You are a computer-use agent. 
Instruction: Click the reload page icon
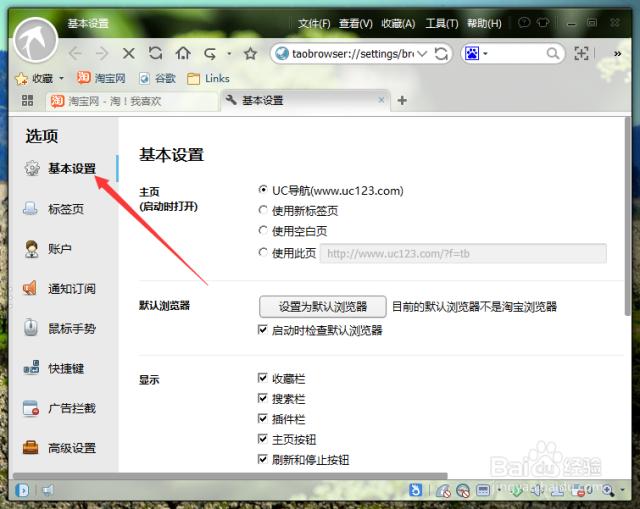(155, 53)
